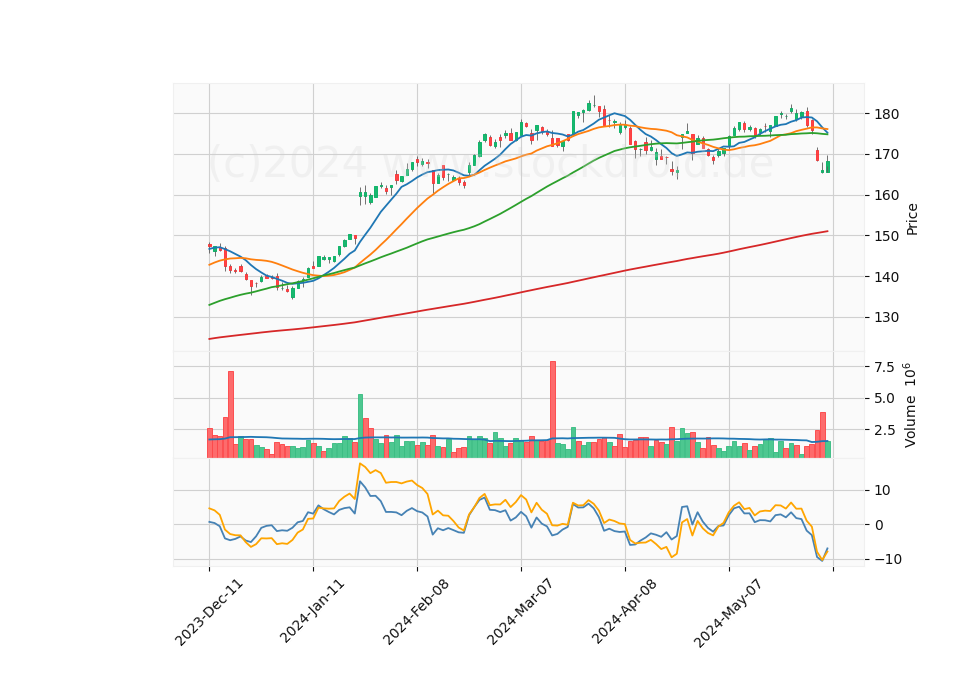Click the 170 price axis label
The height and width of the screenshot is (690, 960).
click(887, 154)
